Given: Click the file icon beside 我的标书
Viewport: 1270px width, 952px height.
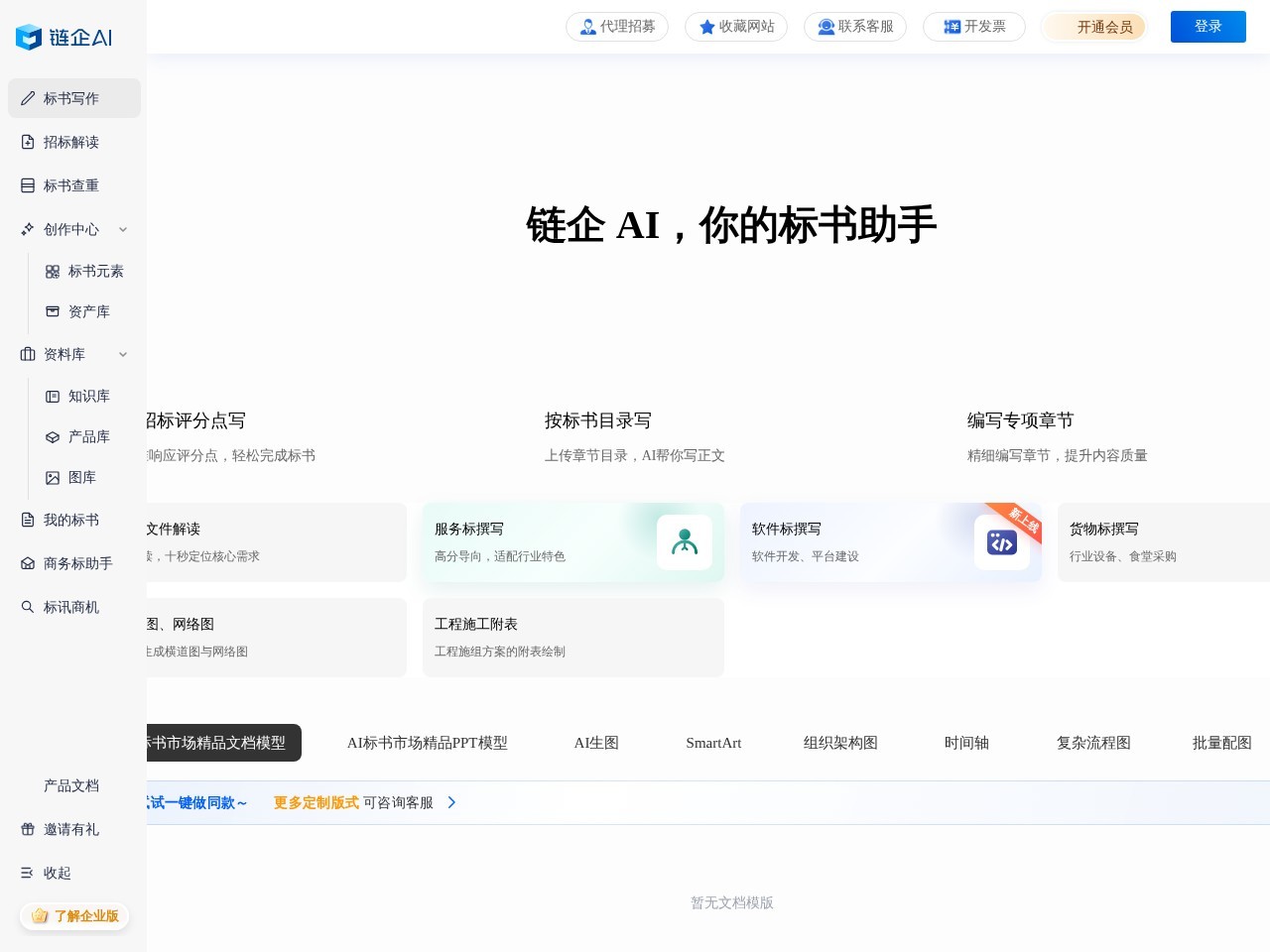Looking at the screenshot, I should [x=28, y=520].
